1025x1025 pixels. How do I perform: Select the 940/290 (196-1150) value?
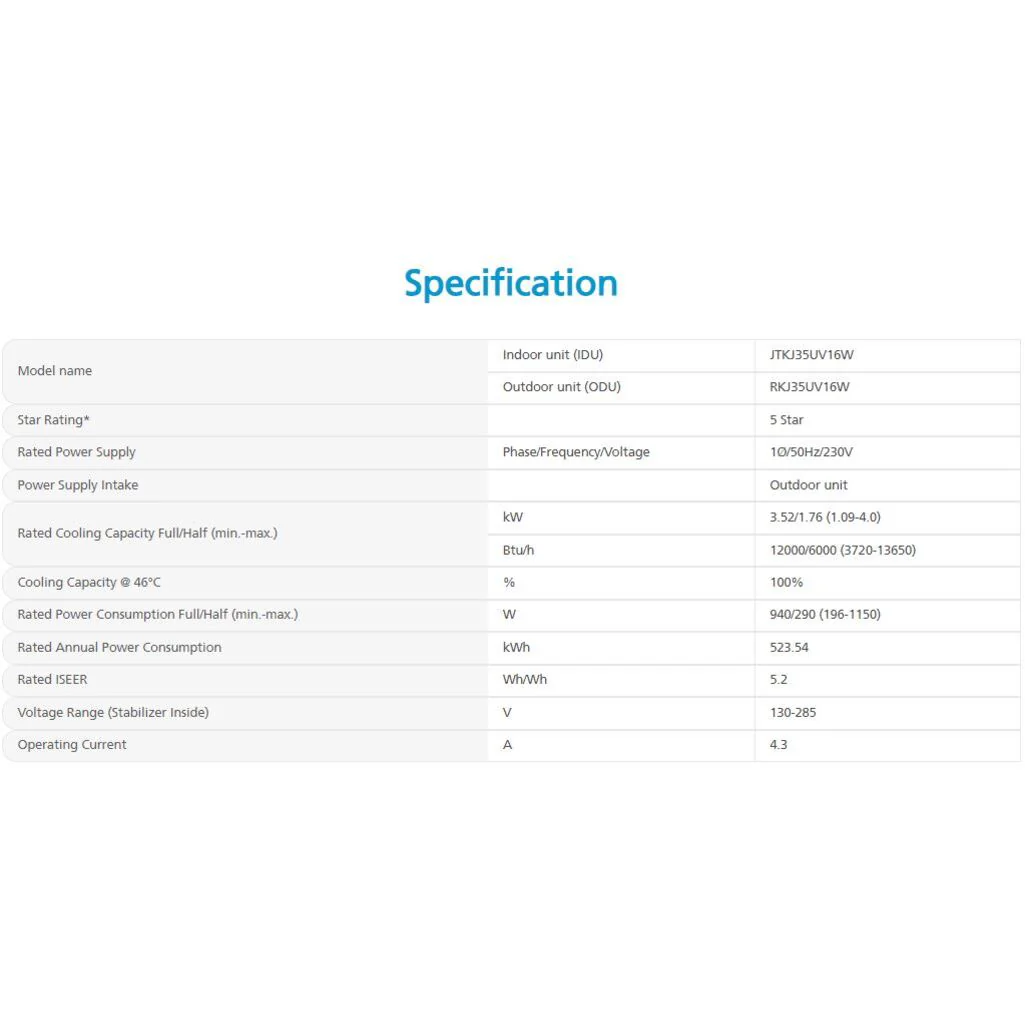point(825,614)
